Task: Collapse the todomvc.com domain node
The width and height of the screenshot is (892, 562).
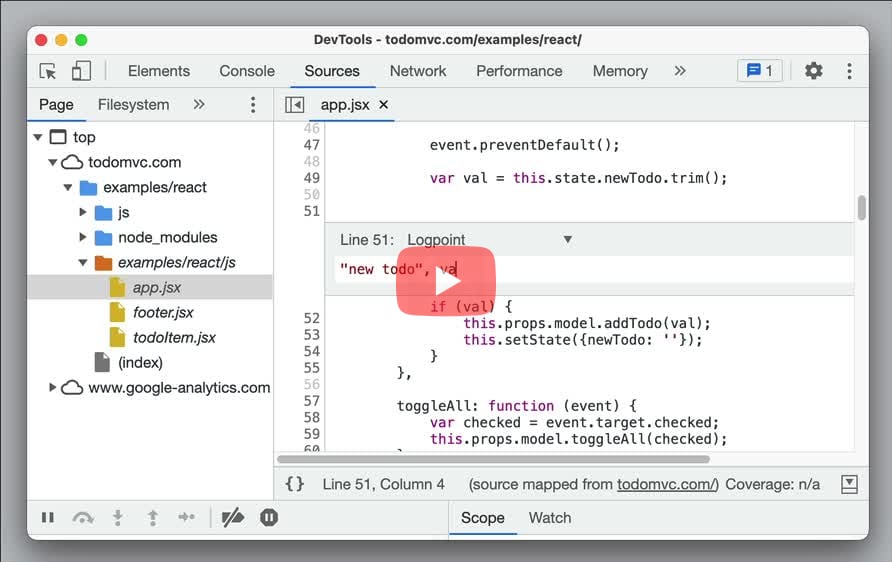Action: click(52, 162)
